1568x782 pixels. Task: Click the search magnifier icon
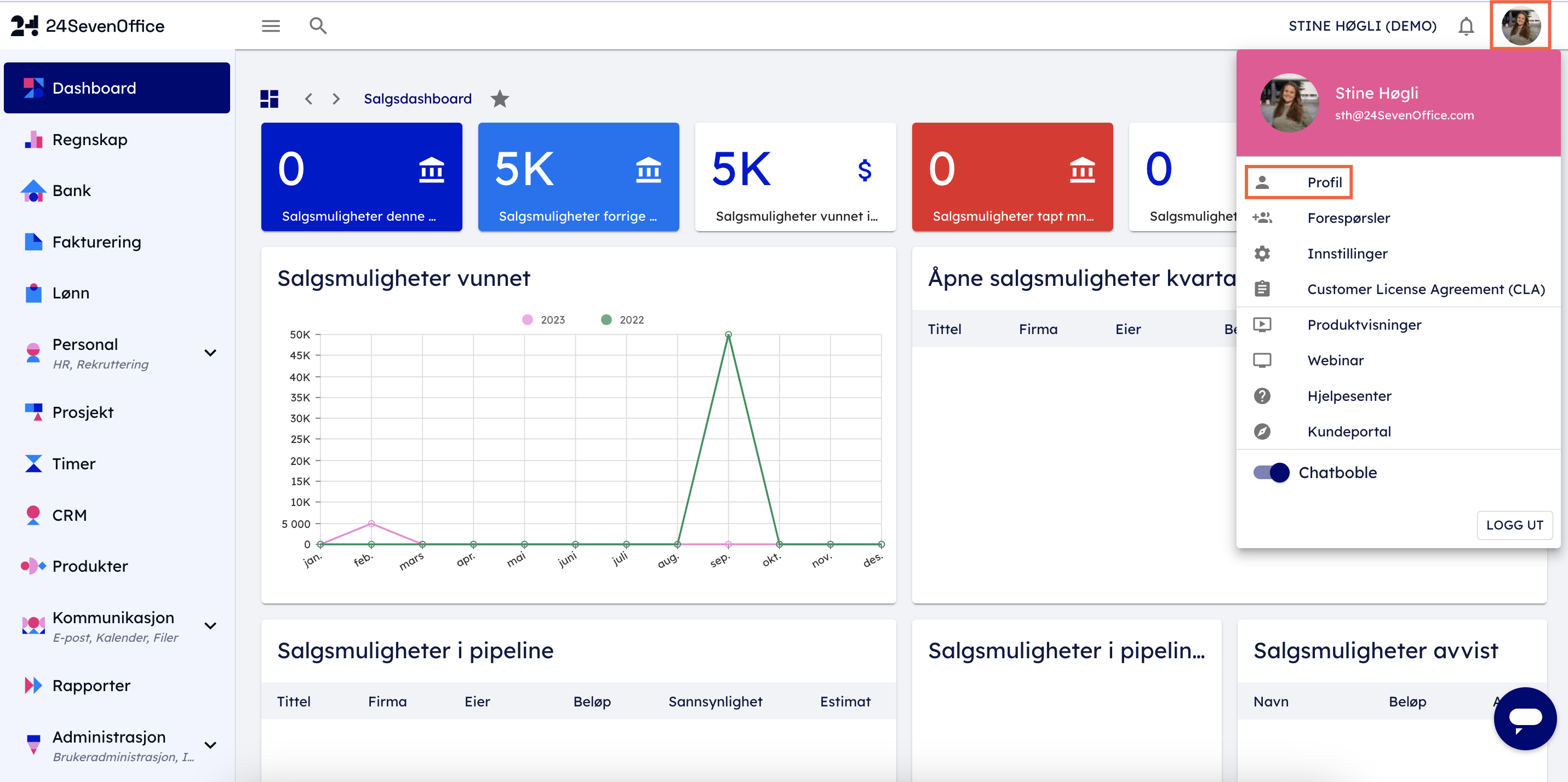[x=318, y=26]
